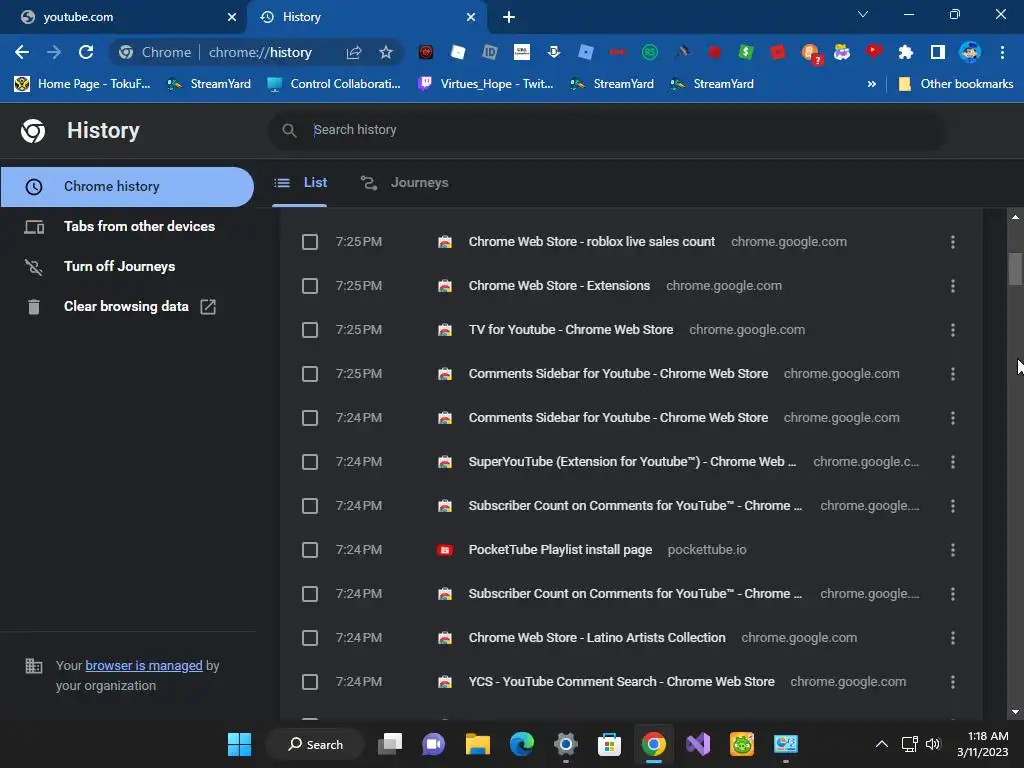The image size is (1024, 768).
Task: Select Chrome history in the sidebar
Action: [x=127, y=187]
